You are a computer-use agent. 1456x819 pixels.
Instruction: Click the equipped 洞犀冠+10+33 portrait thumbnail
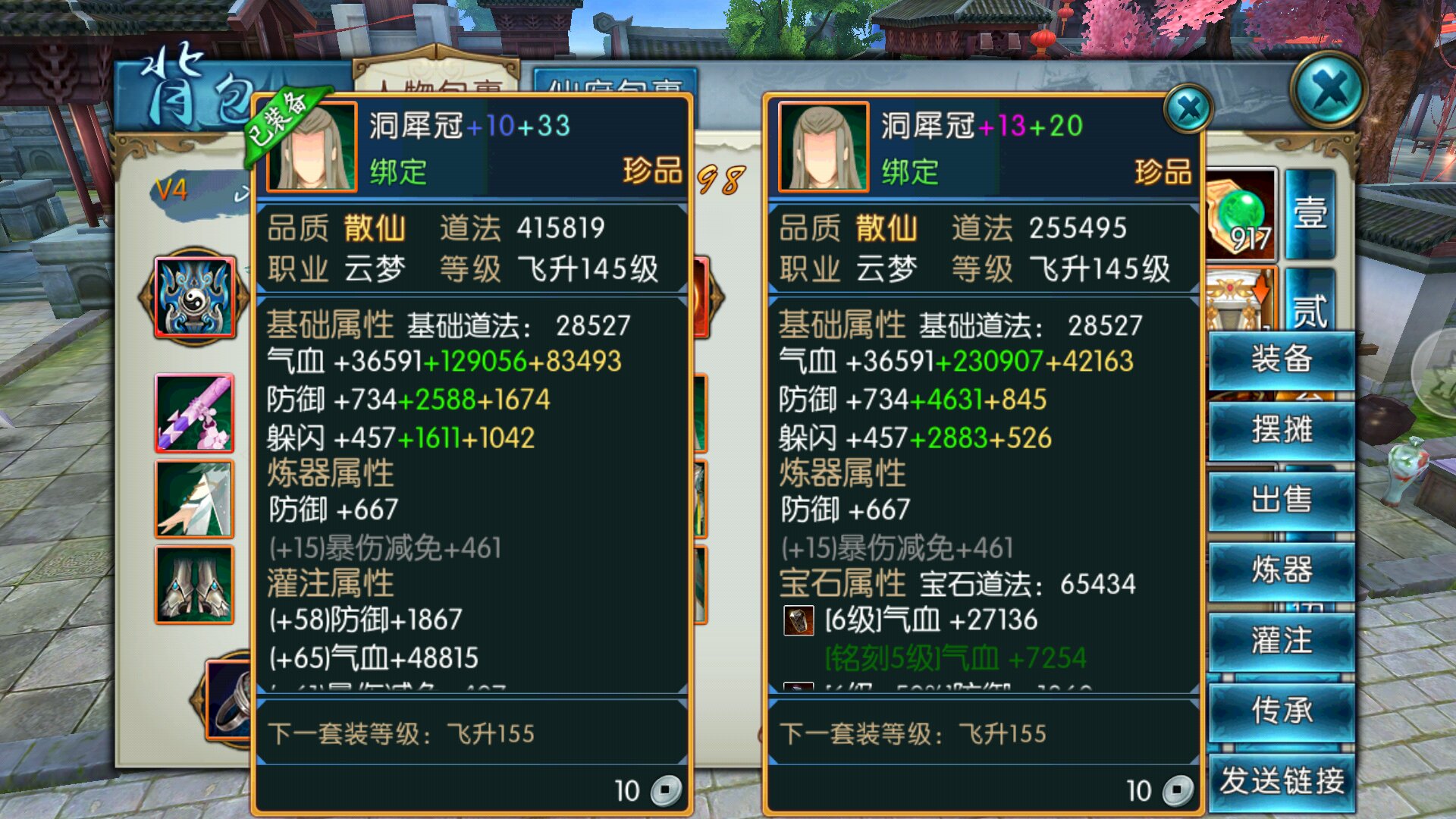[x=312, y=147]
